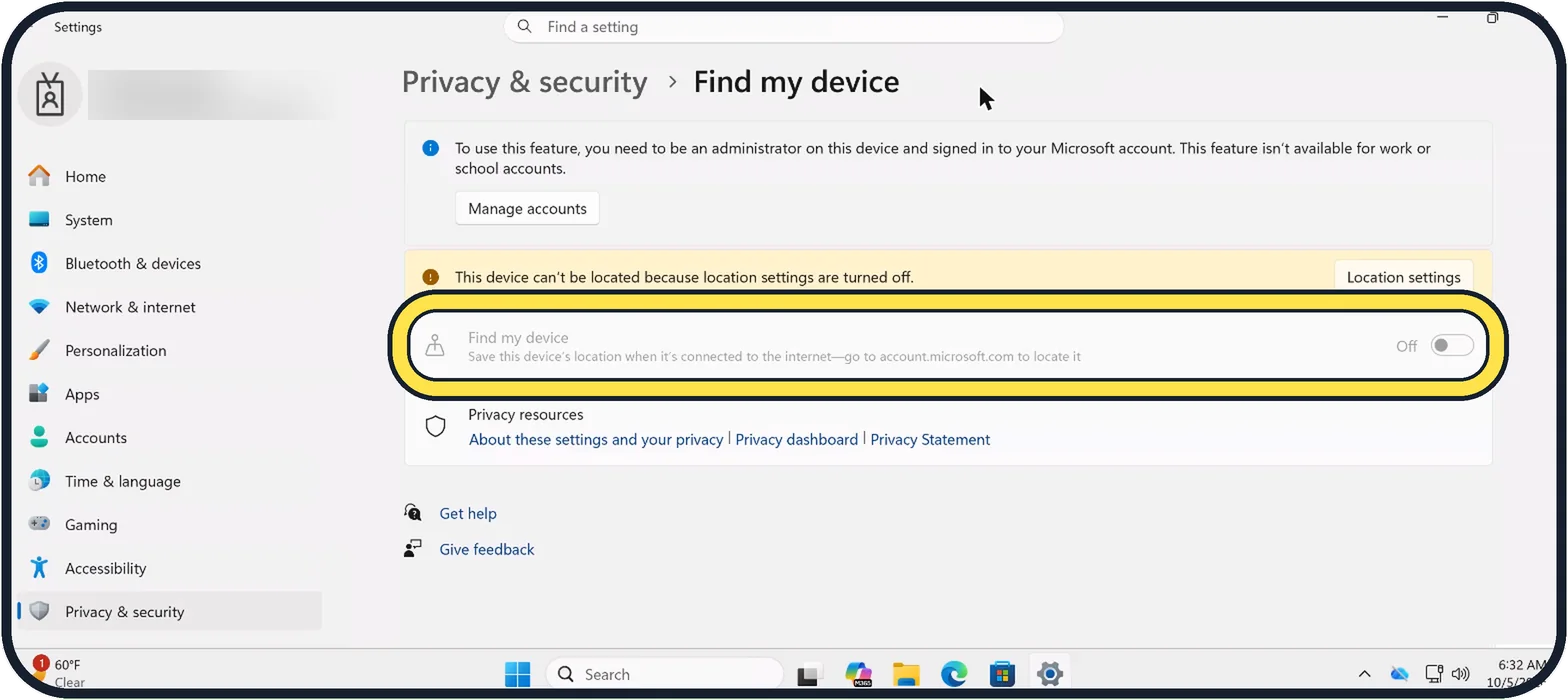This screenshot has height=700, width=1568.
Task: Click the Accessibility figure icon
Action: (39, 568)
